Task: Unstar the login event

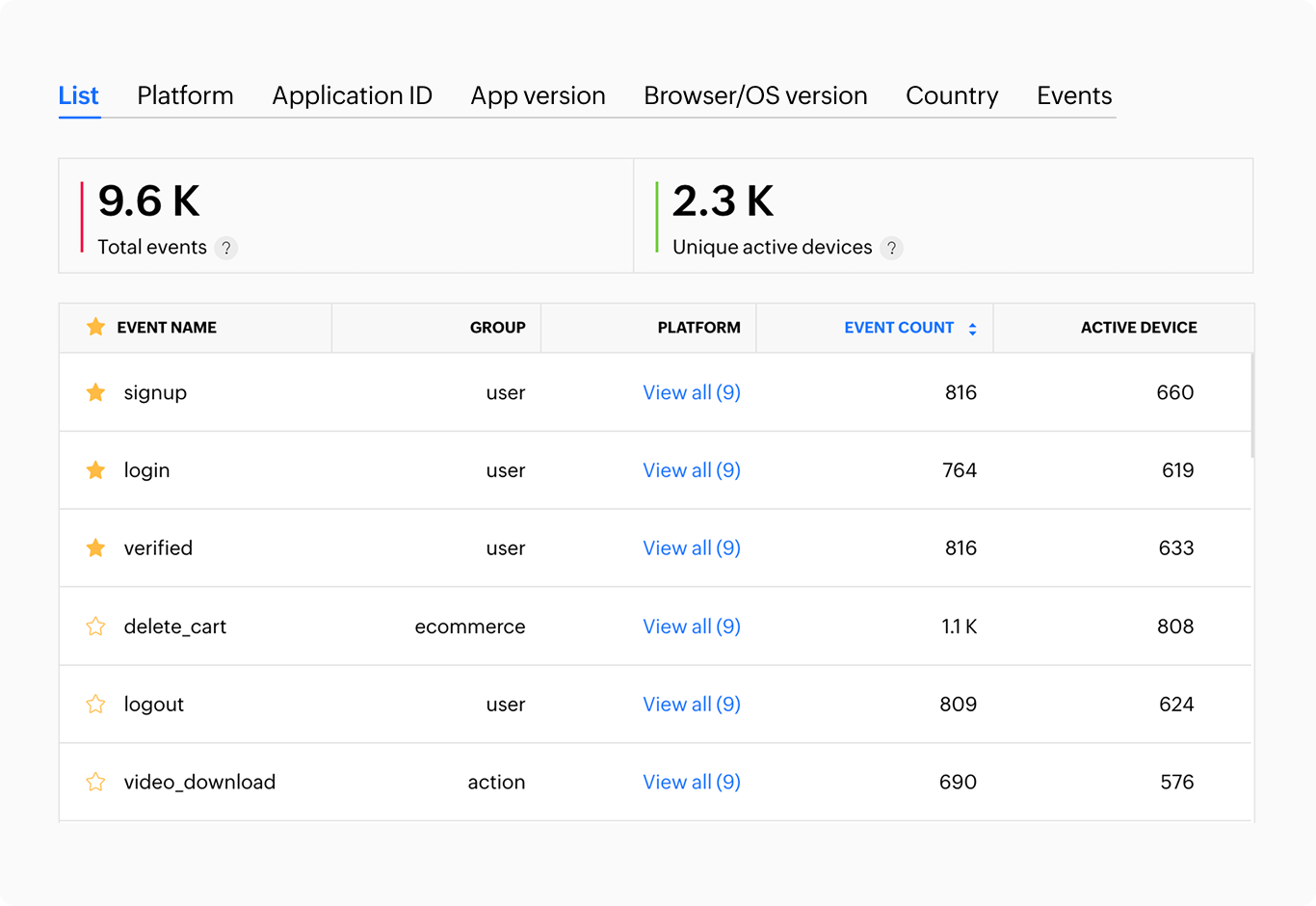Action: (95, 470)
